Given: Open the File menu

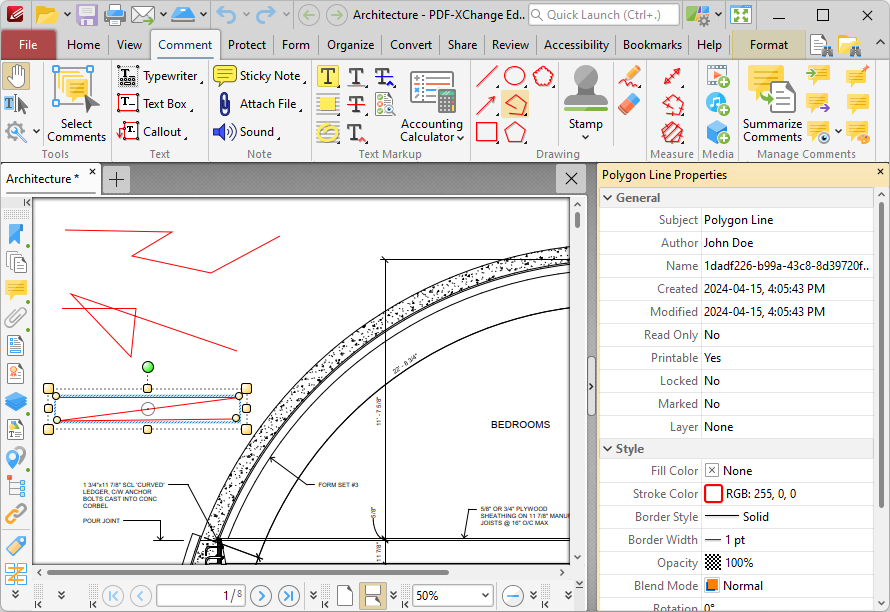Looking at the screenshot, I should pyautogui.click(x=28, y=45).
